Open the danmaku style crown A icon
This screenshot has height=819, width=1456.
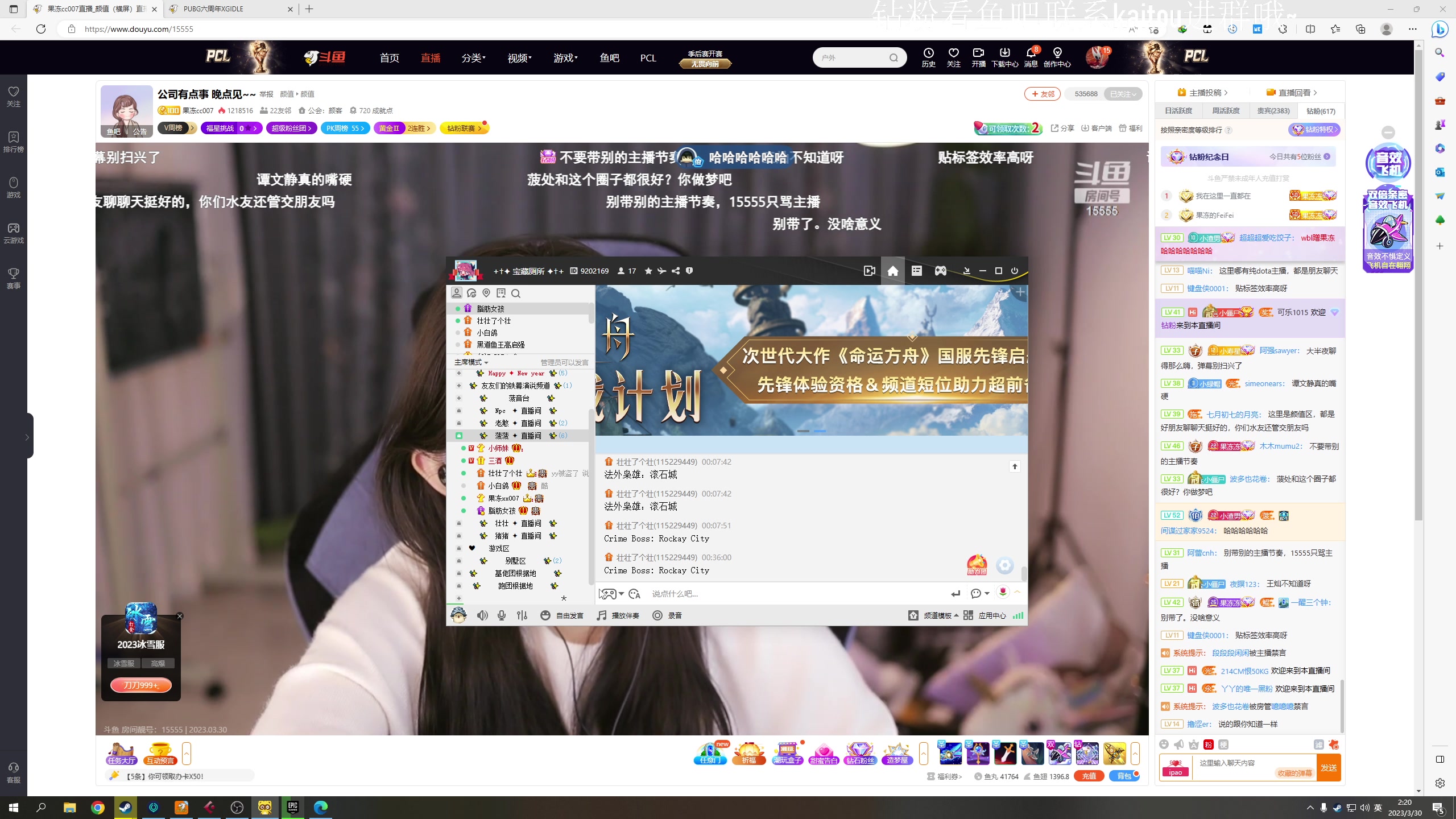coord(1193,744)
